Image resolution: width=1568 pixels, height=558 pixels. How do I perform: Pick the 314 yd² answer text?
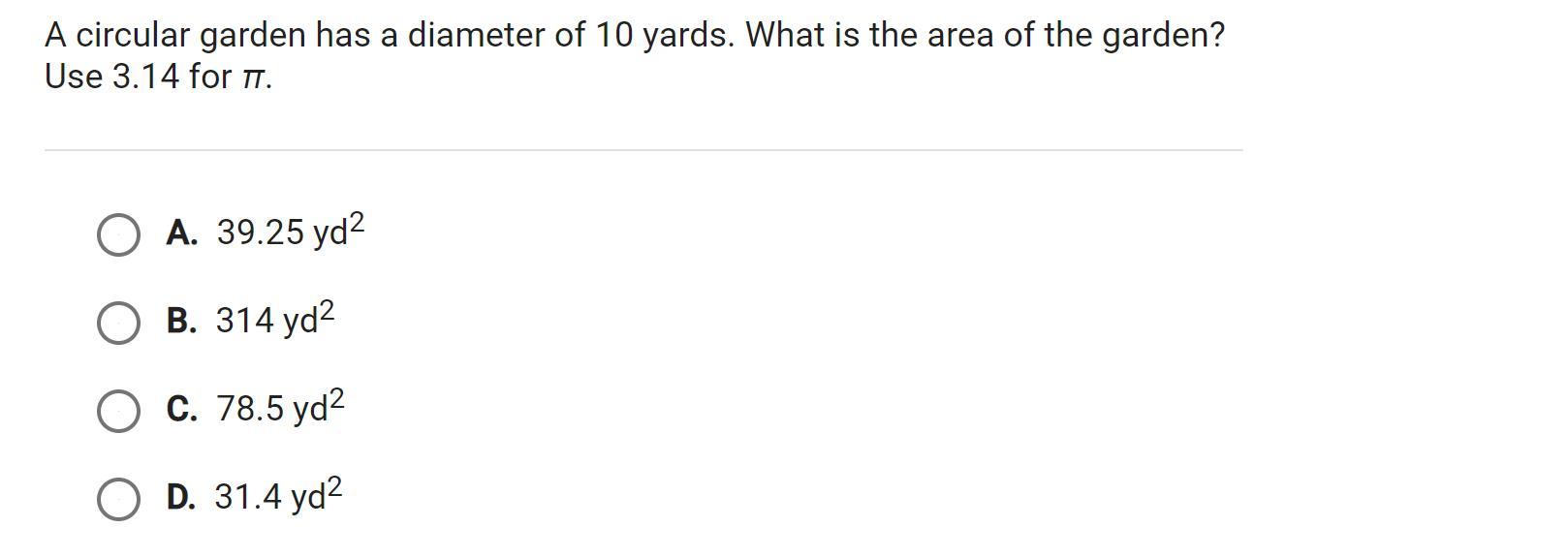click(x=275, y=318)
